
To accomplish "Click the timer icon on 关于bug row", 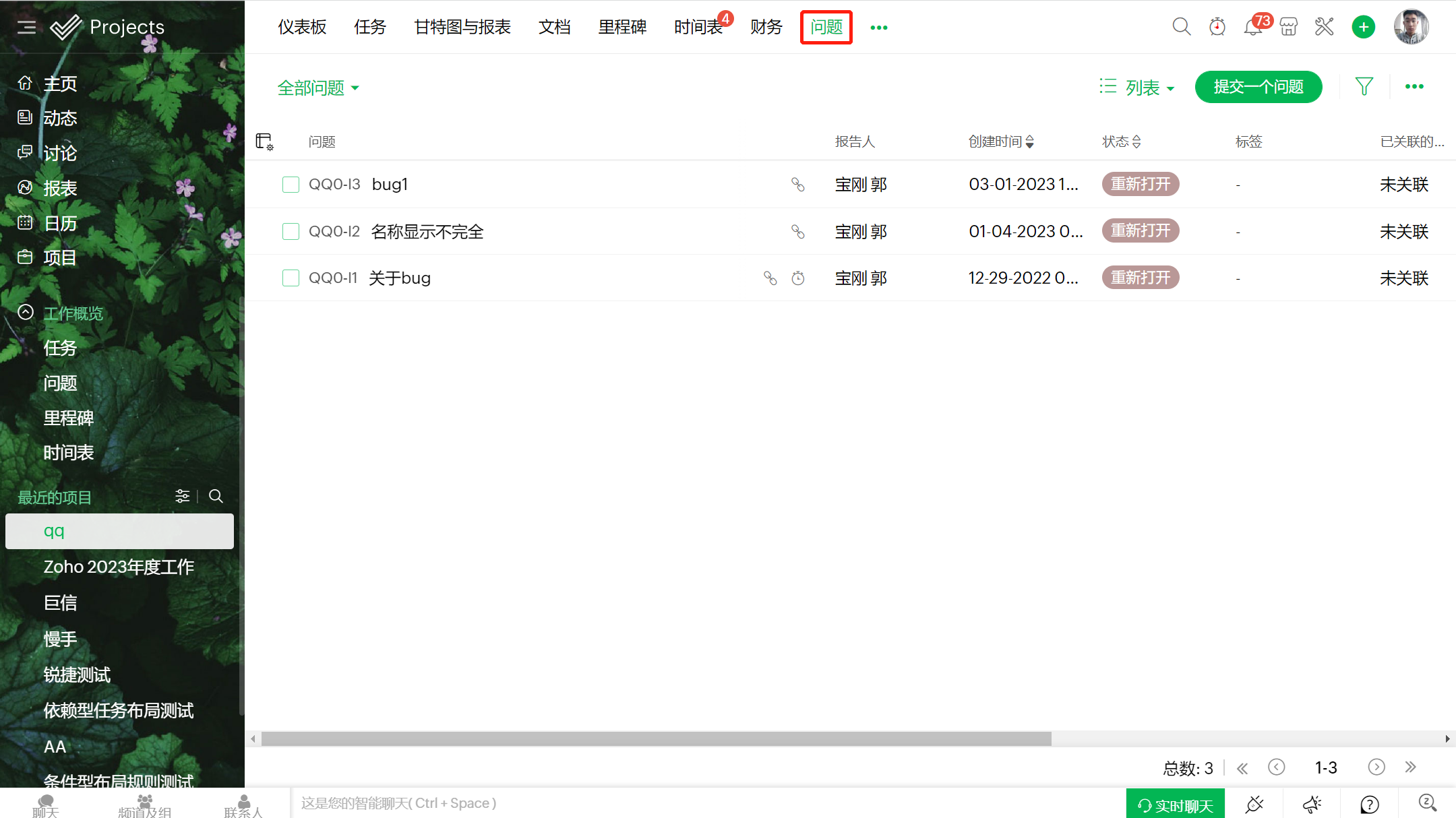I will (798, 278).
